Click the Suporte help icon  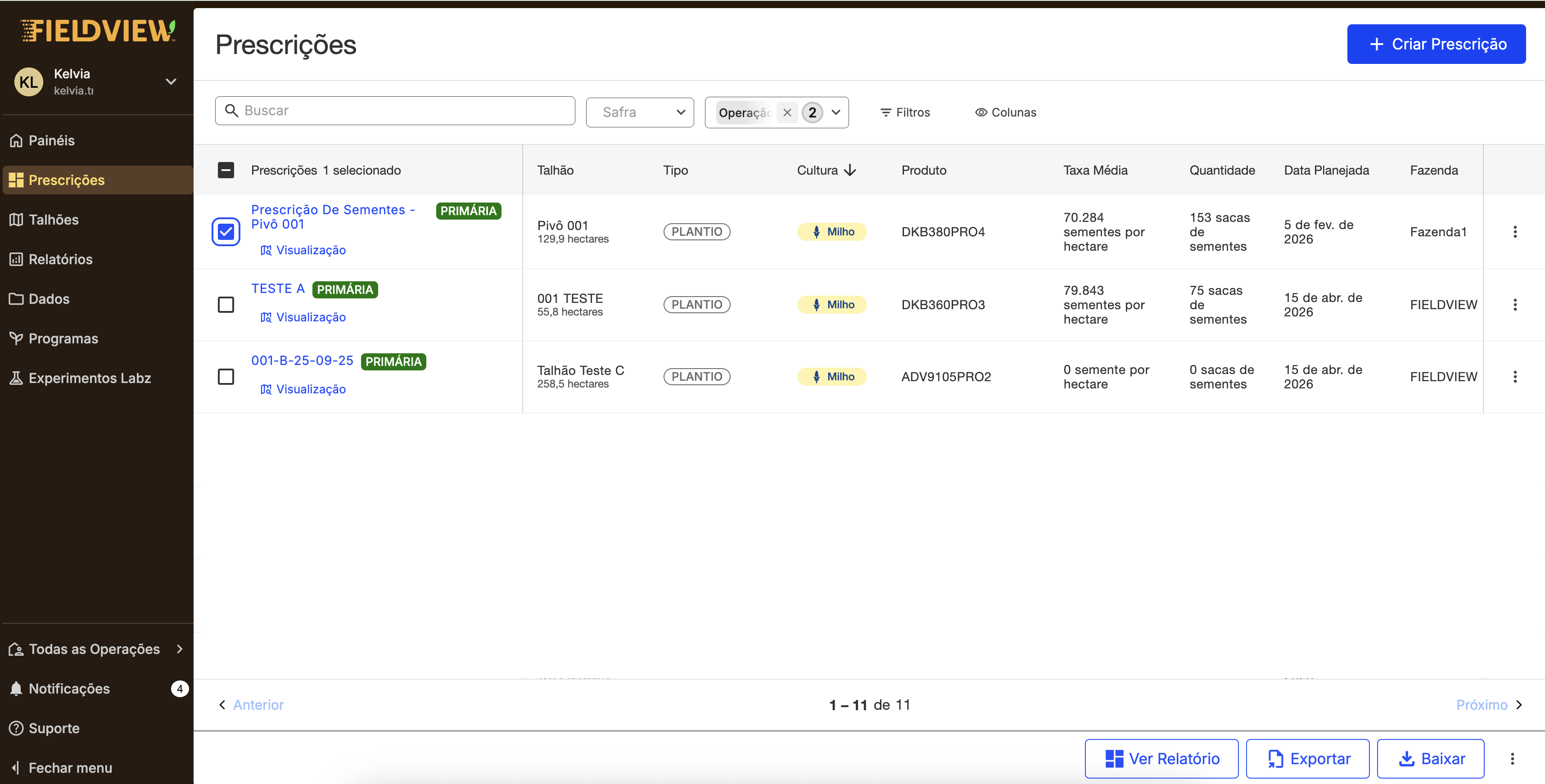click(x=16, y=728)
